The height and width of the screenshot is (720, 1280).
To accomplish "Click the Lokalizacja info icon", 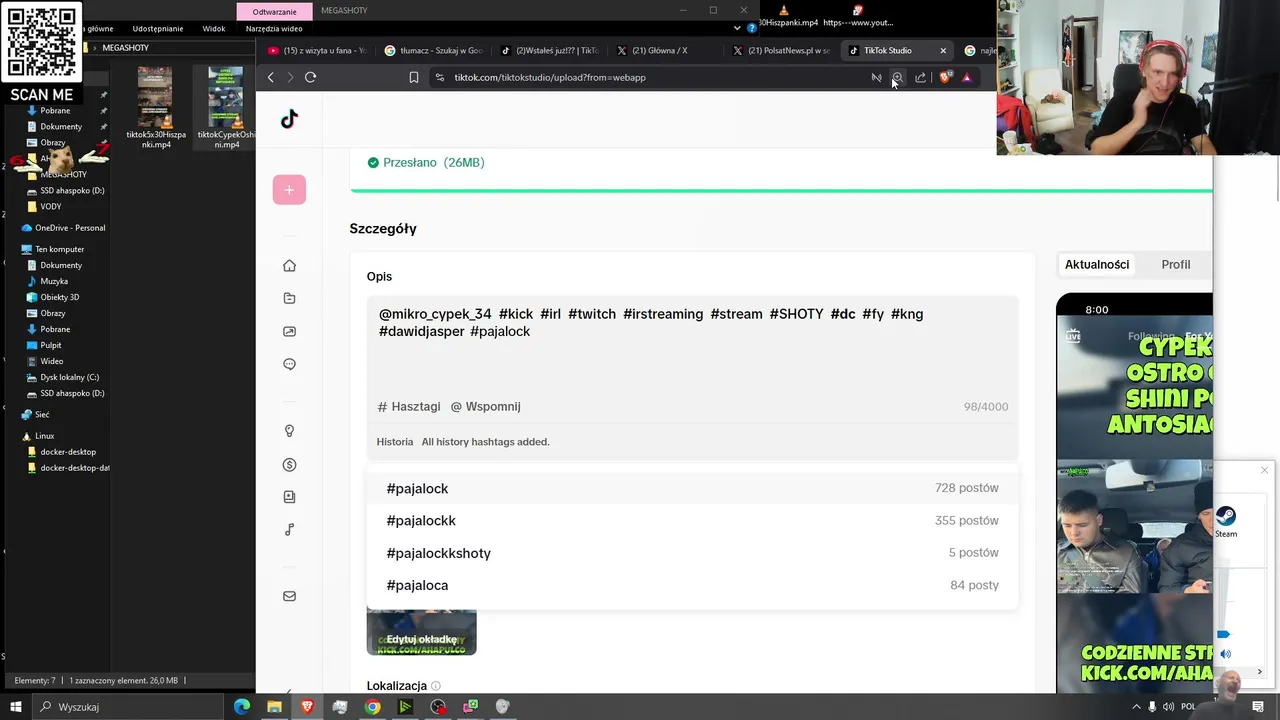I will click(x=435, y=686).
